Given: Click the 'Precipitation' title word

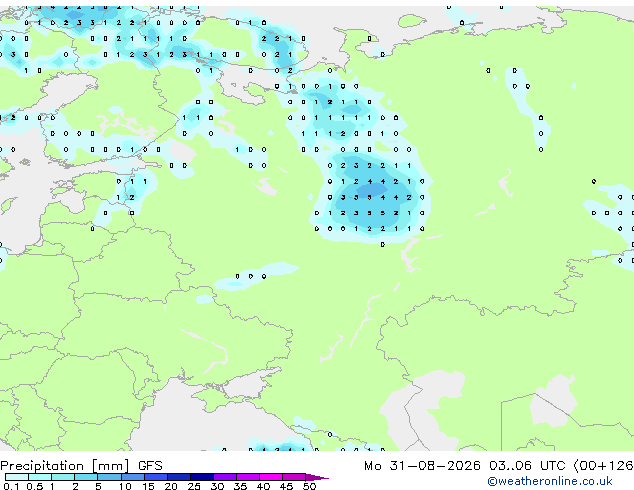Looking at the screenshot, I should click(42, 466).
